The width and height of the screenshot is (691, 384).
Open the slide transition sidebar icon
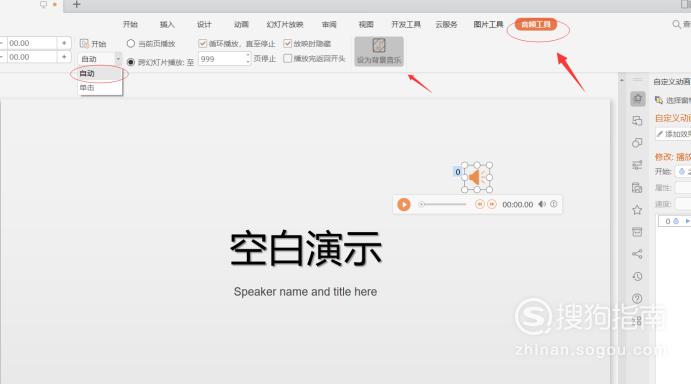click(637, 121)
